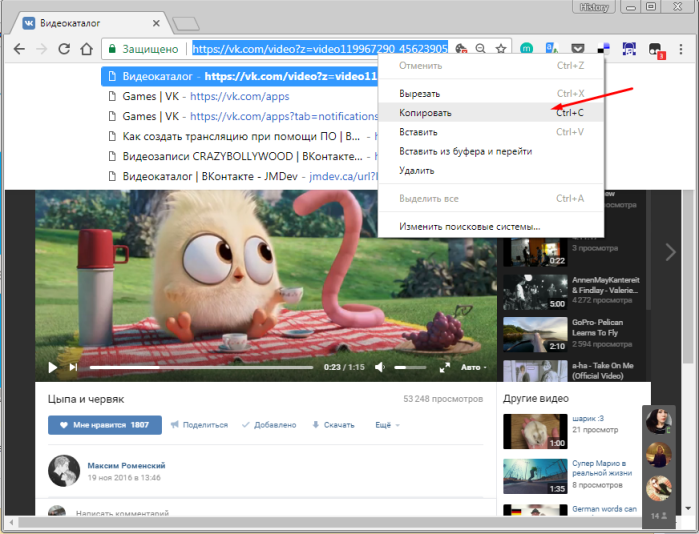Choose Вставить из буфера и перейти
Viewport: 699px width, 534px height.
tap(491, 151)
